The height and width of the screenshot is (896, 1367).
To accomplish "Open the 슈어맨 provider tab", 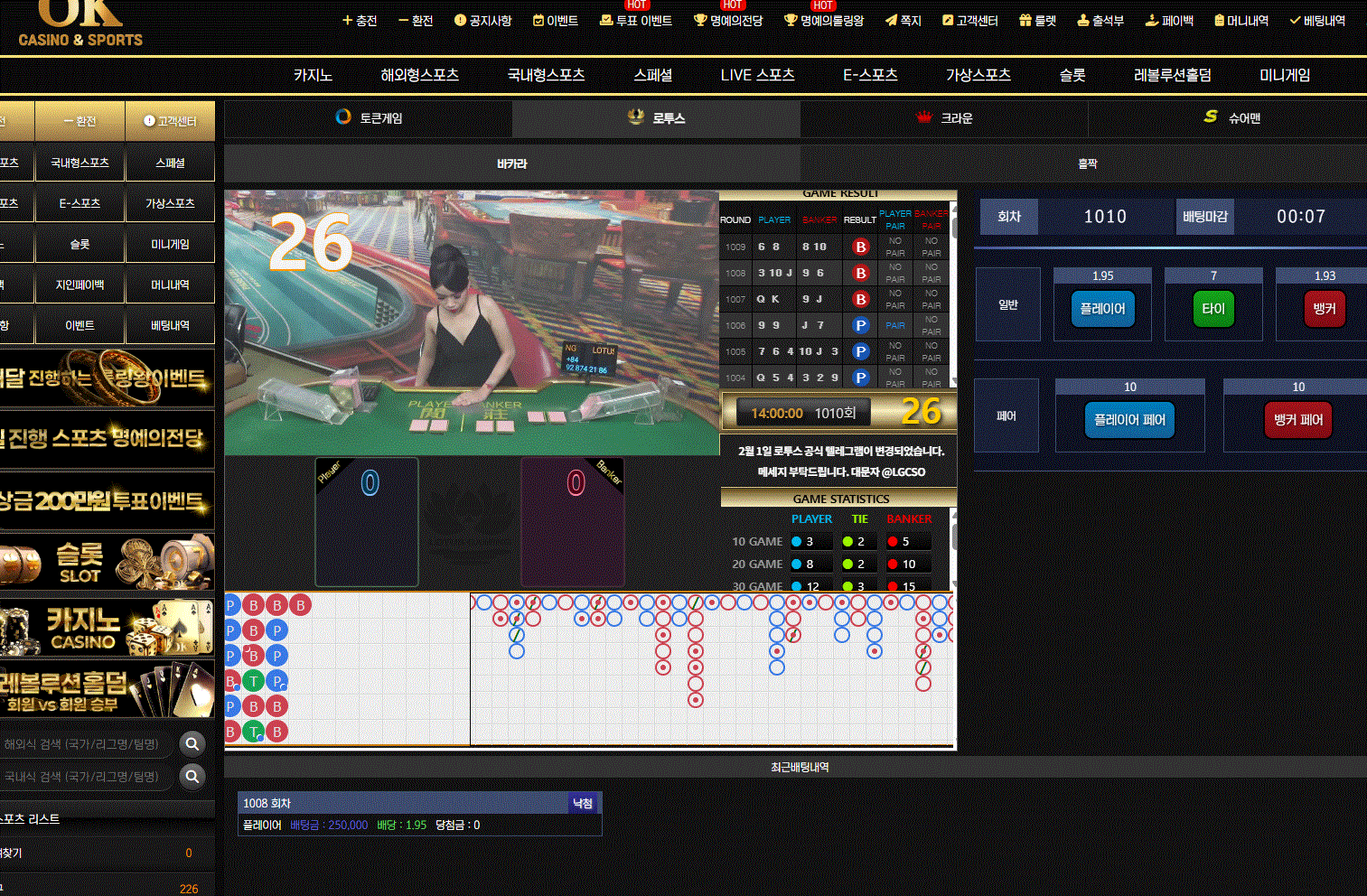I will 1231,118.
